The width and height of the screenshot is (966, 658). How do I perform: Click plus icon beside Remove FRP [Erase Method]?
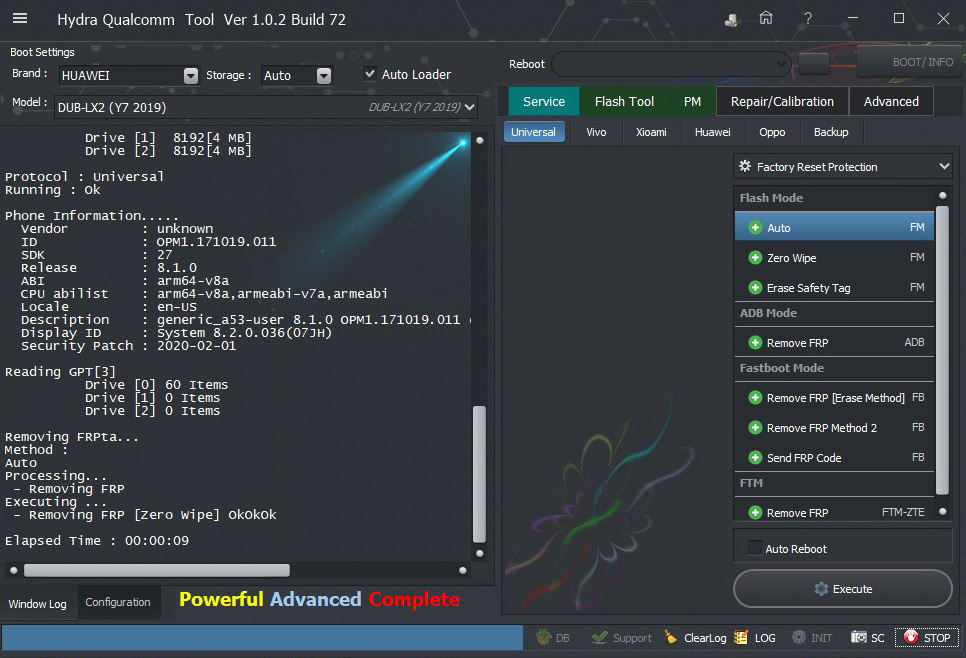(x=755, y=397)
